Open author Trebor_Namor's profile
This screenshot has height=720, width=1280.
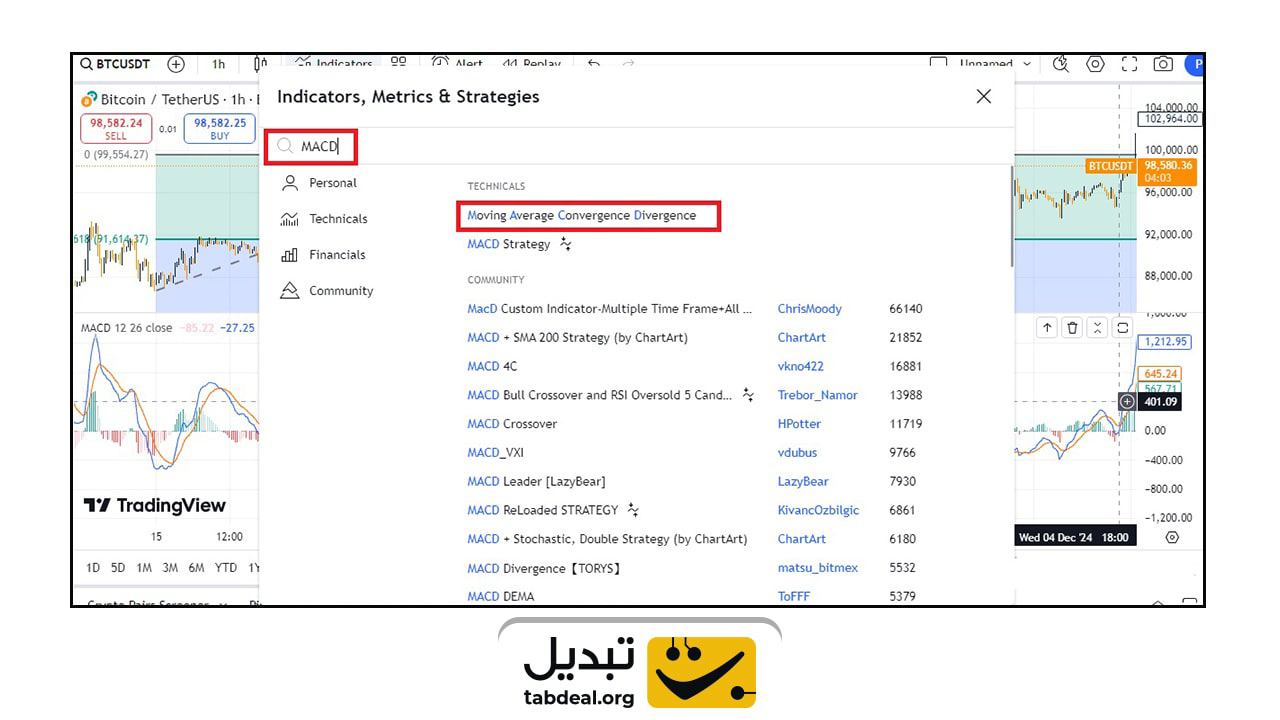818,395
